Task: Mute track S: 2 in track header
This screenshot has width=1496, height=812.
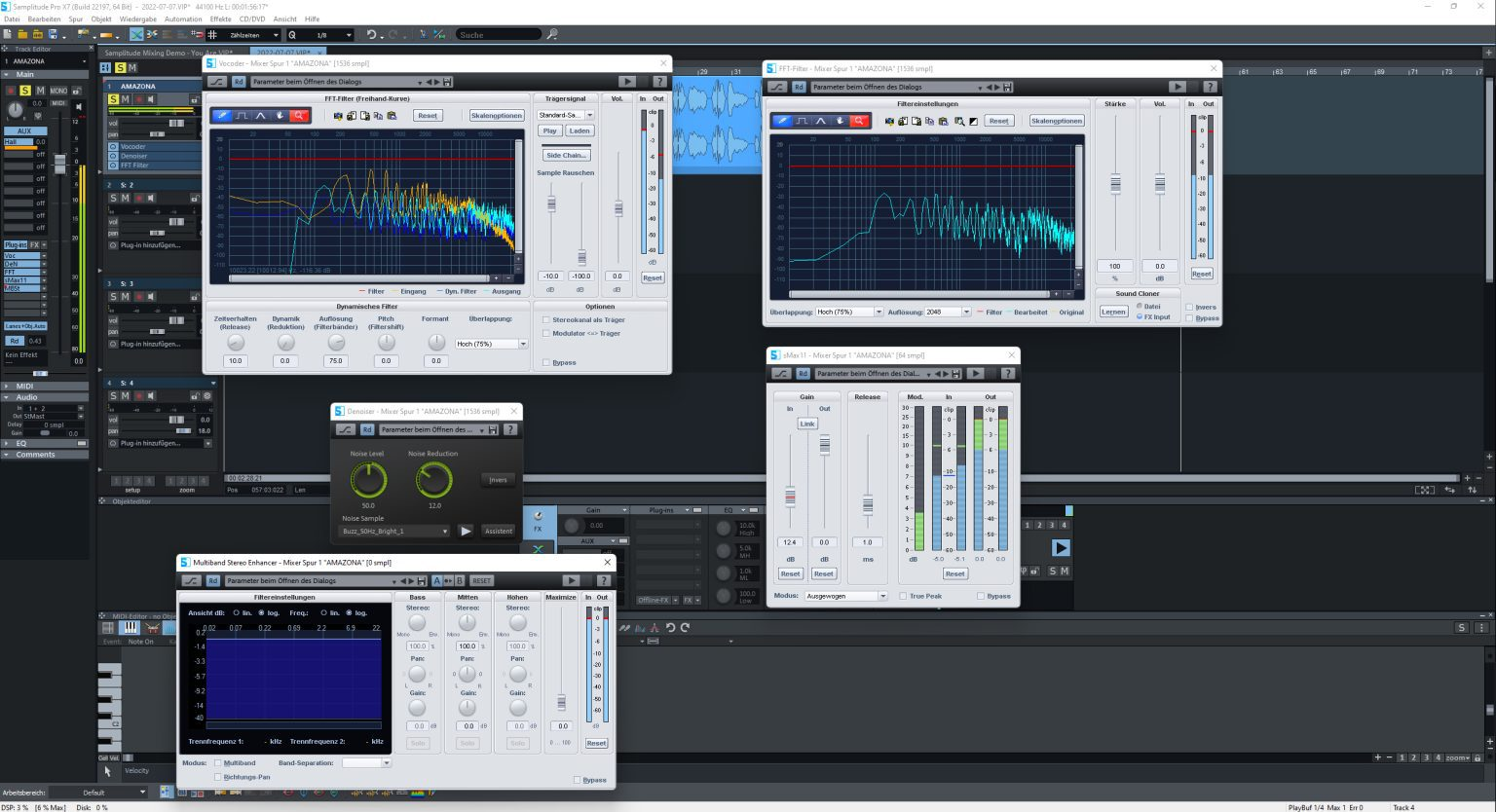Action: (125, 198)
